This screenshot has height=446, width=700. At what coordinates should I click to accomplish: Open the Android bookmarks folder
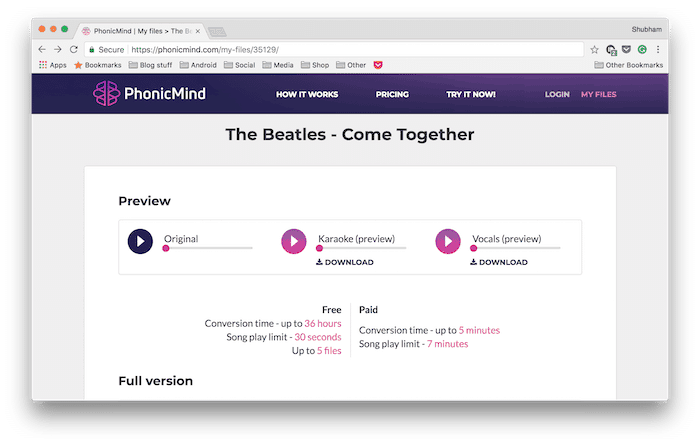(x=198, y=65)
